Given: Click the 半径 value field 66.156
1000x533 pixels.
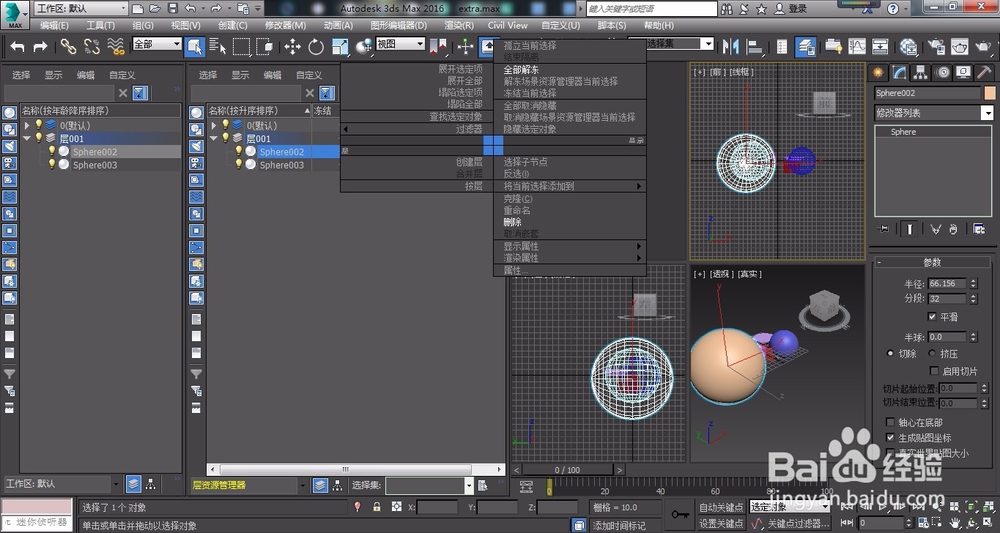Looking at the screenshot, I should click(948, 283).
